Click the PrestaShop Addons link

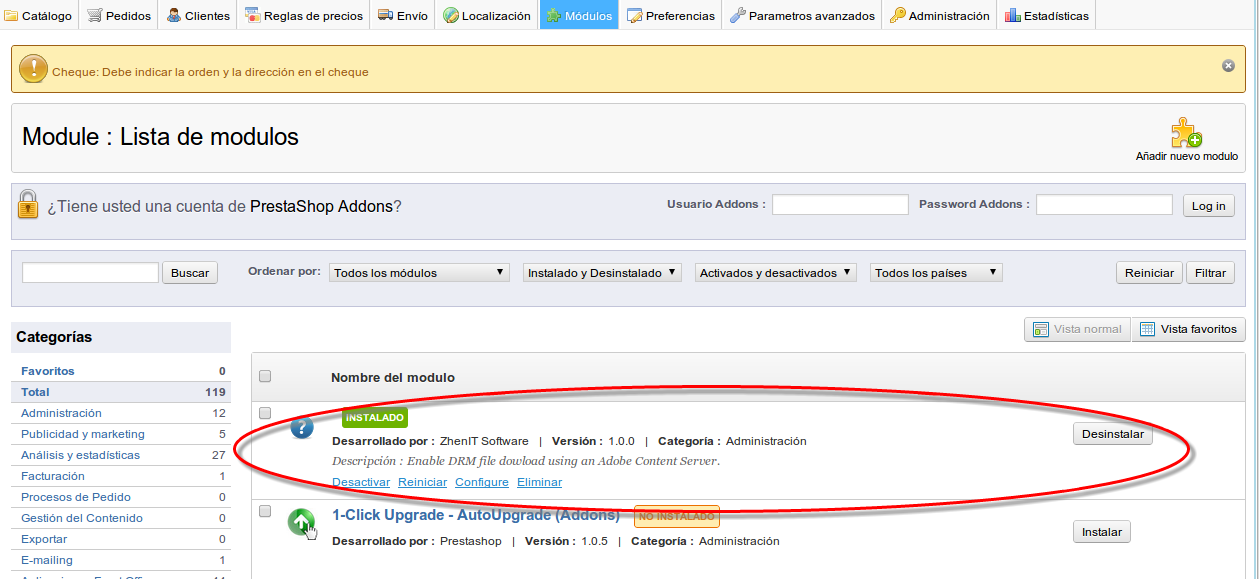click(x=321, y=207)
